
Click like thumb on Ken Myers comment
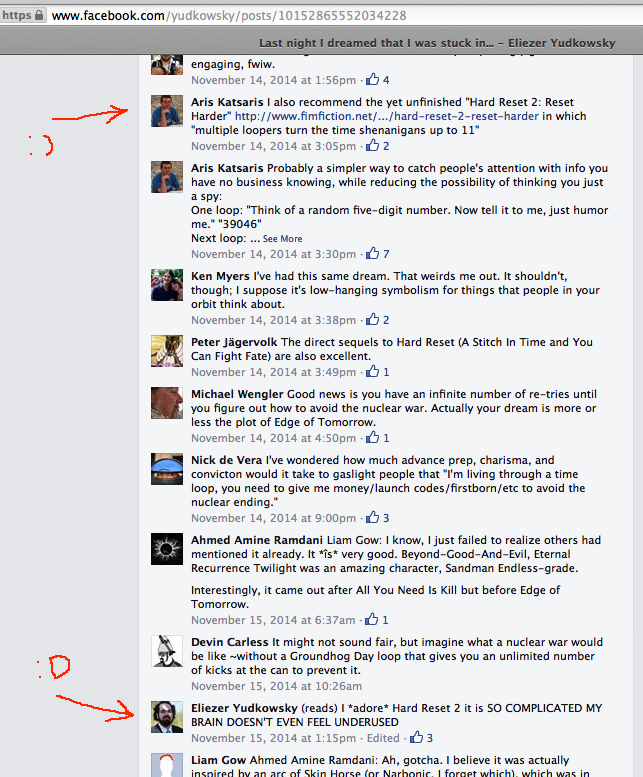click(x=373, y=319)
